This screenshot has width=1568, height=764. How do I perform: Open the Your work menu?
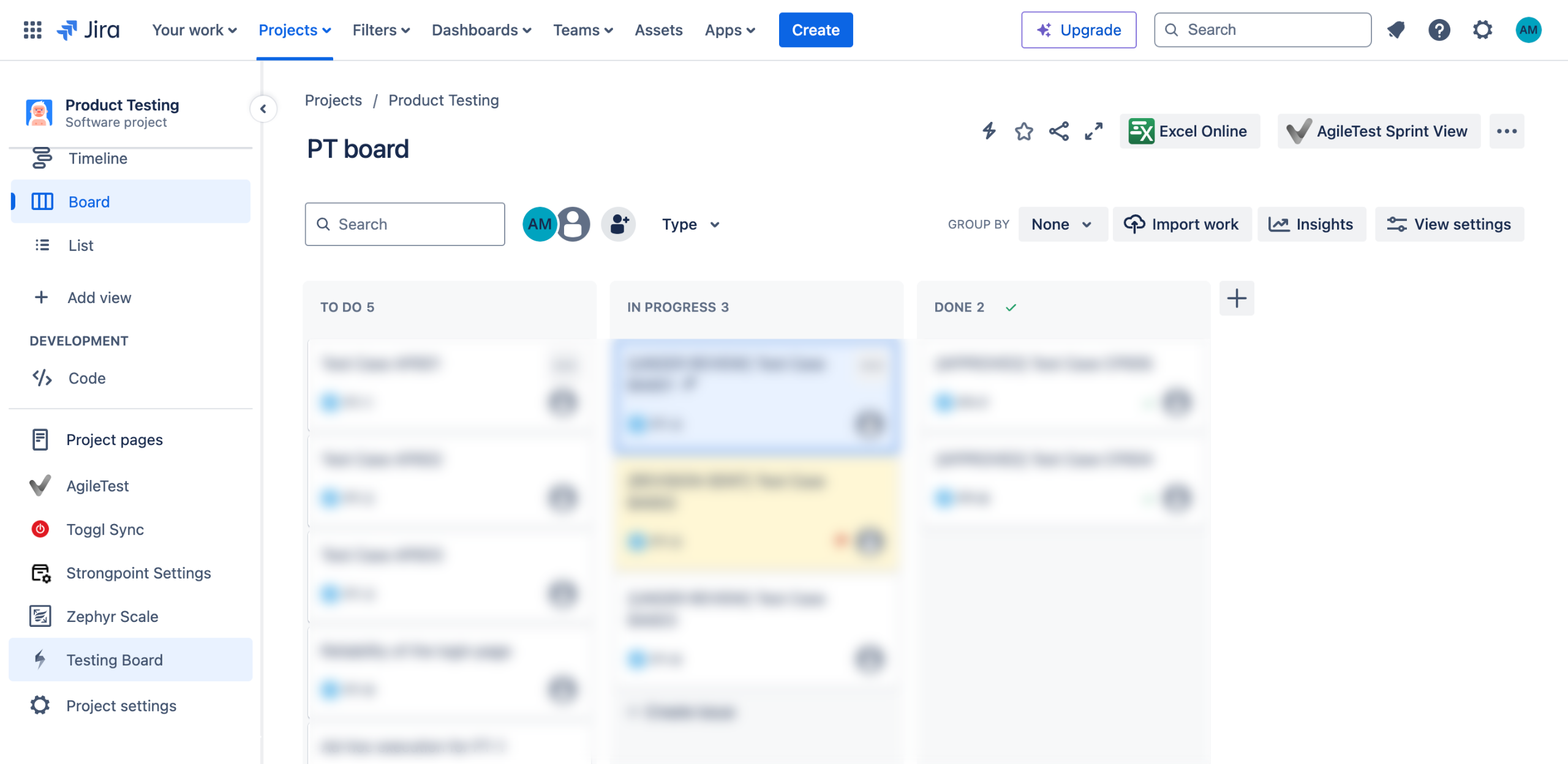[x=194, y=30]
